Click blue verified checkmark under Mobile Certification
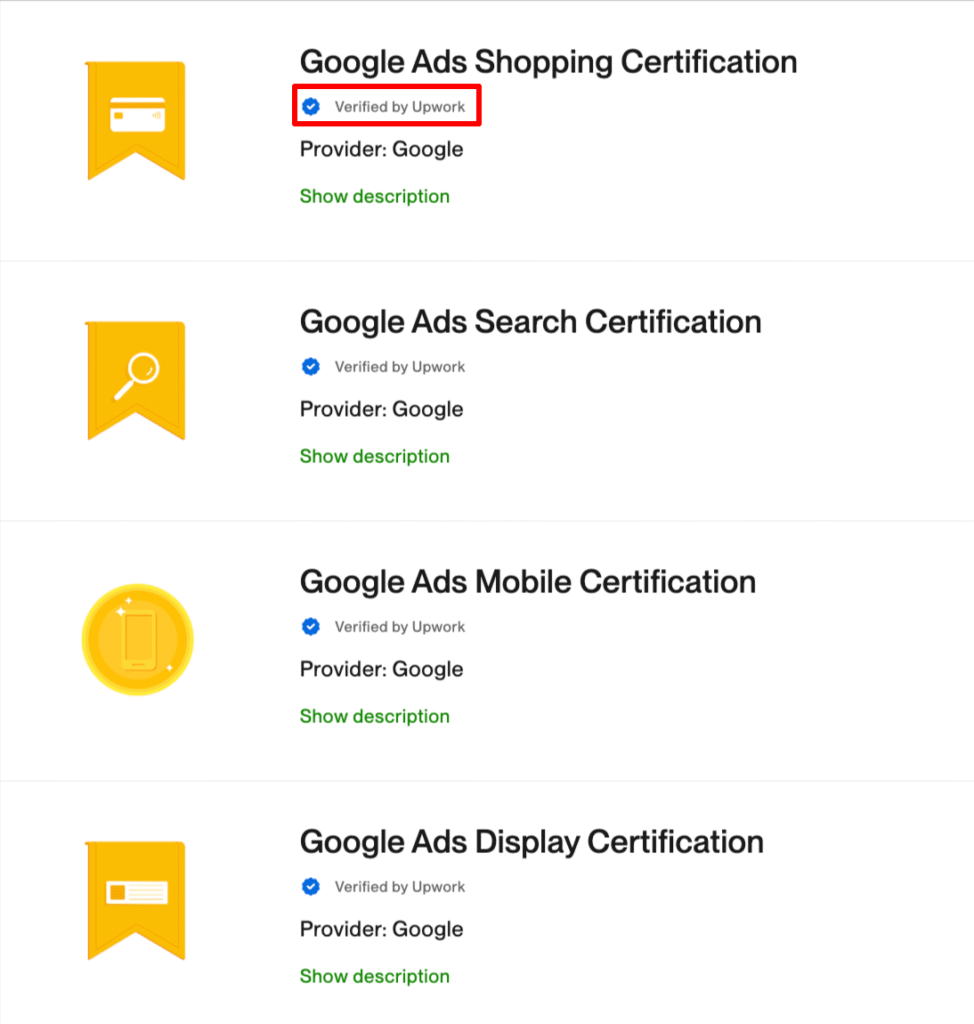974x1024 pixels. point(311,627)
